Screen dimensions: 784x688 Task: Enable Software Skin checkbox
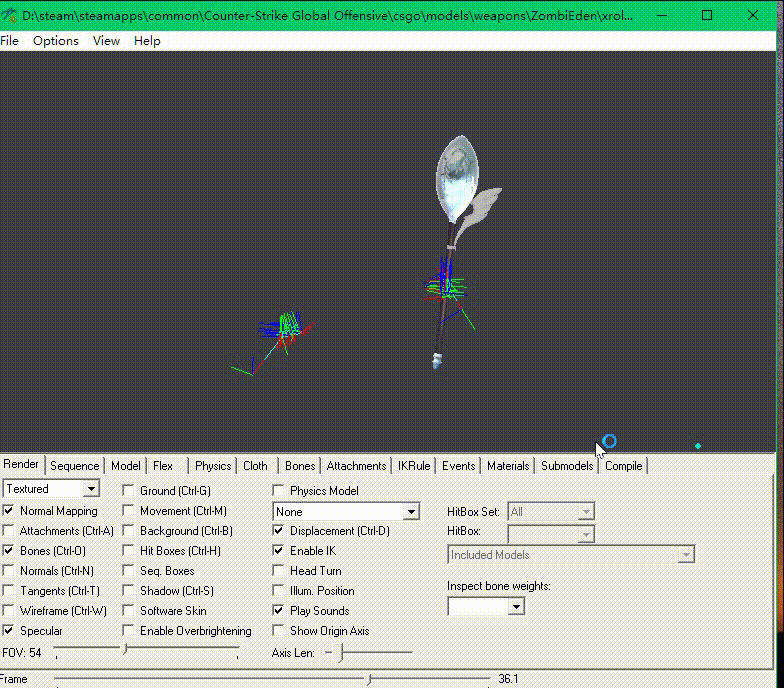(x=128, y=610)
